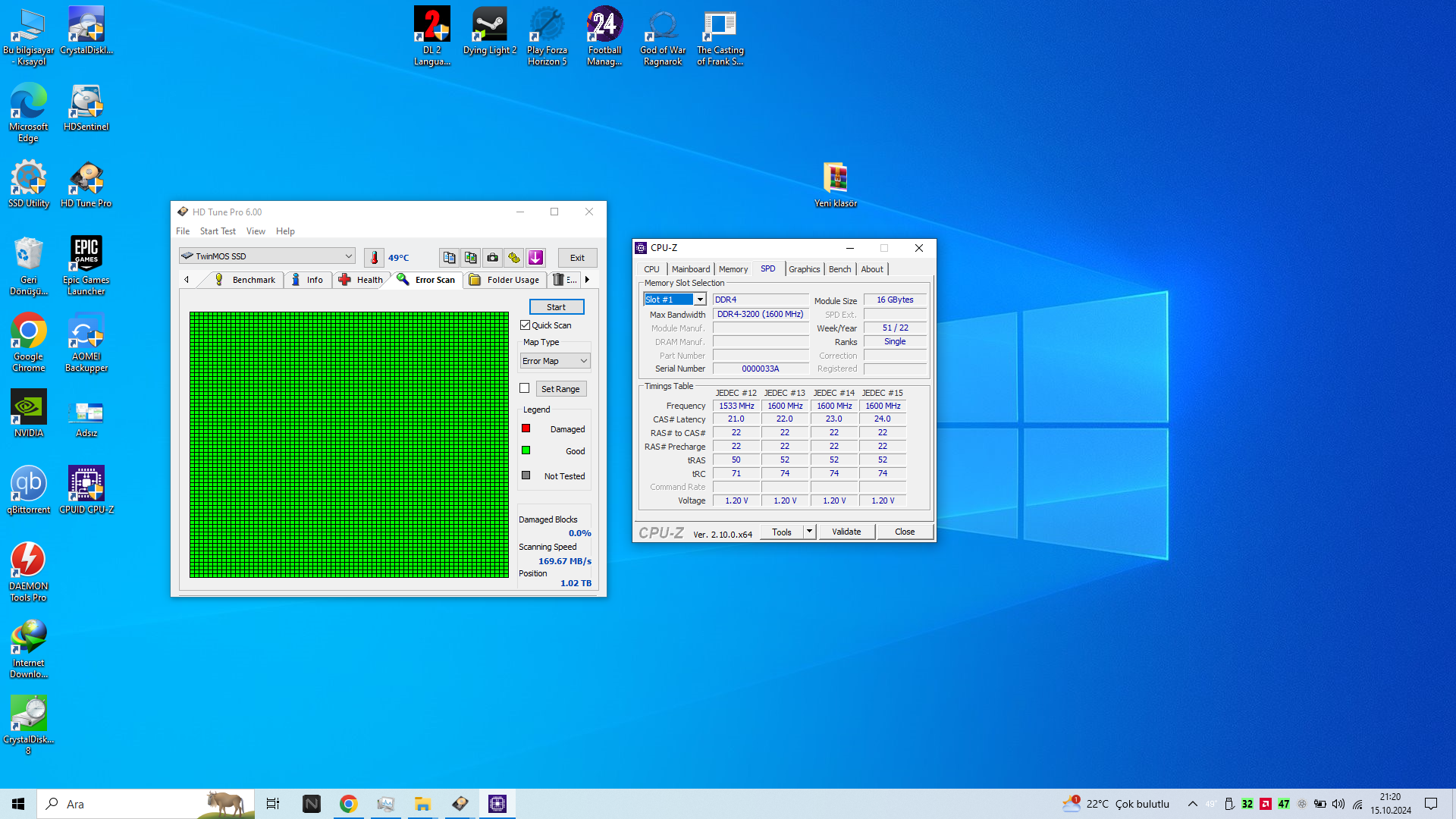Switch to the Health tab
The image size is (1456, 819).
tap(361, 280)
